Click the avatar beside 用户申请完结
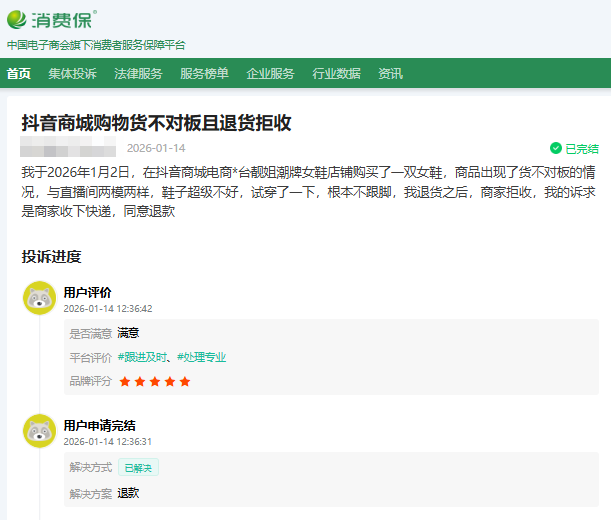This screenshot has width=611, height=520. tap(39, 432)
